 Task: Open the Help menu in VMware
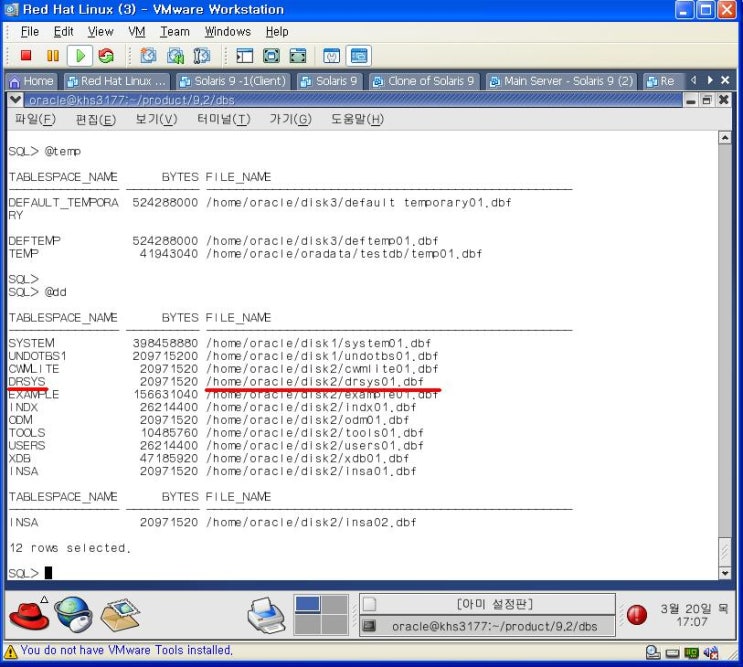[277, 32]
